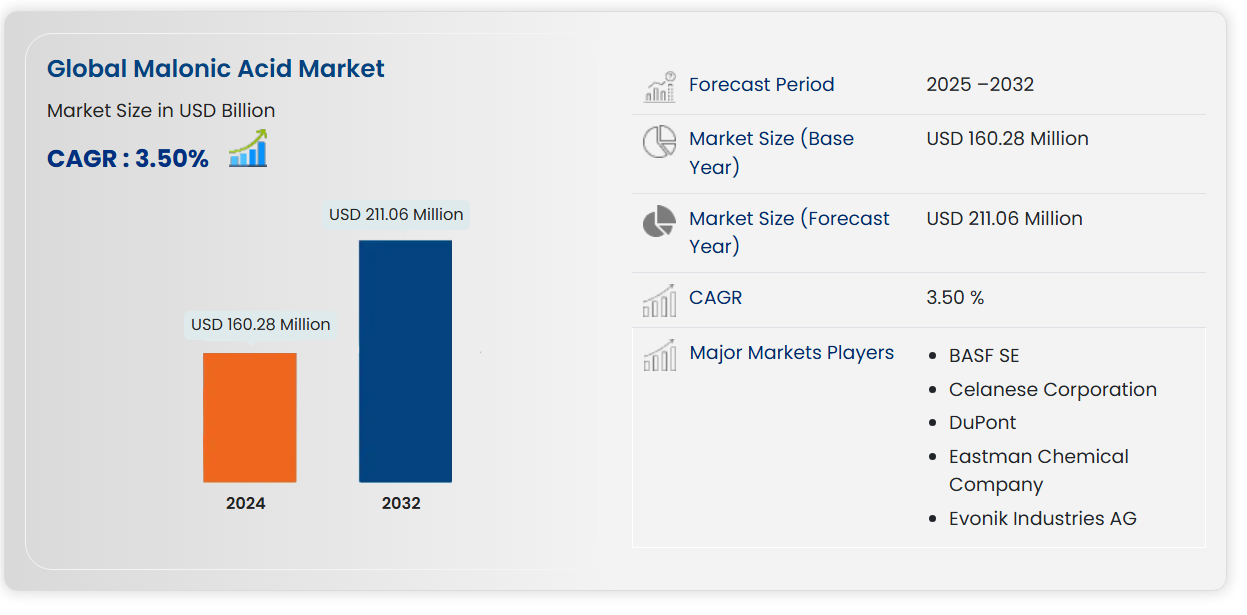Click the 2032 axis label
This screenshot has height=615, width=1247.
click(x=401, y=503)
